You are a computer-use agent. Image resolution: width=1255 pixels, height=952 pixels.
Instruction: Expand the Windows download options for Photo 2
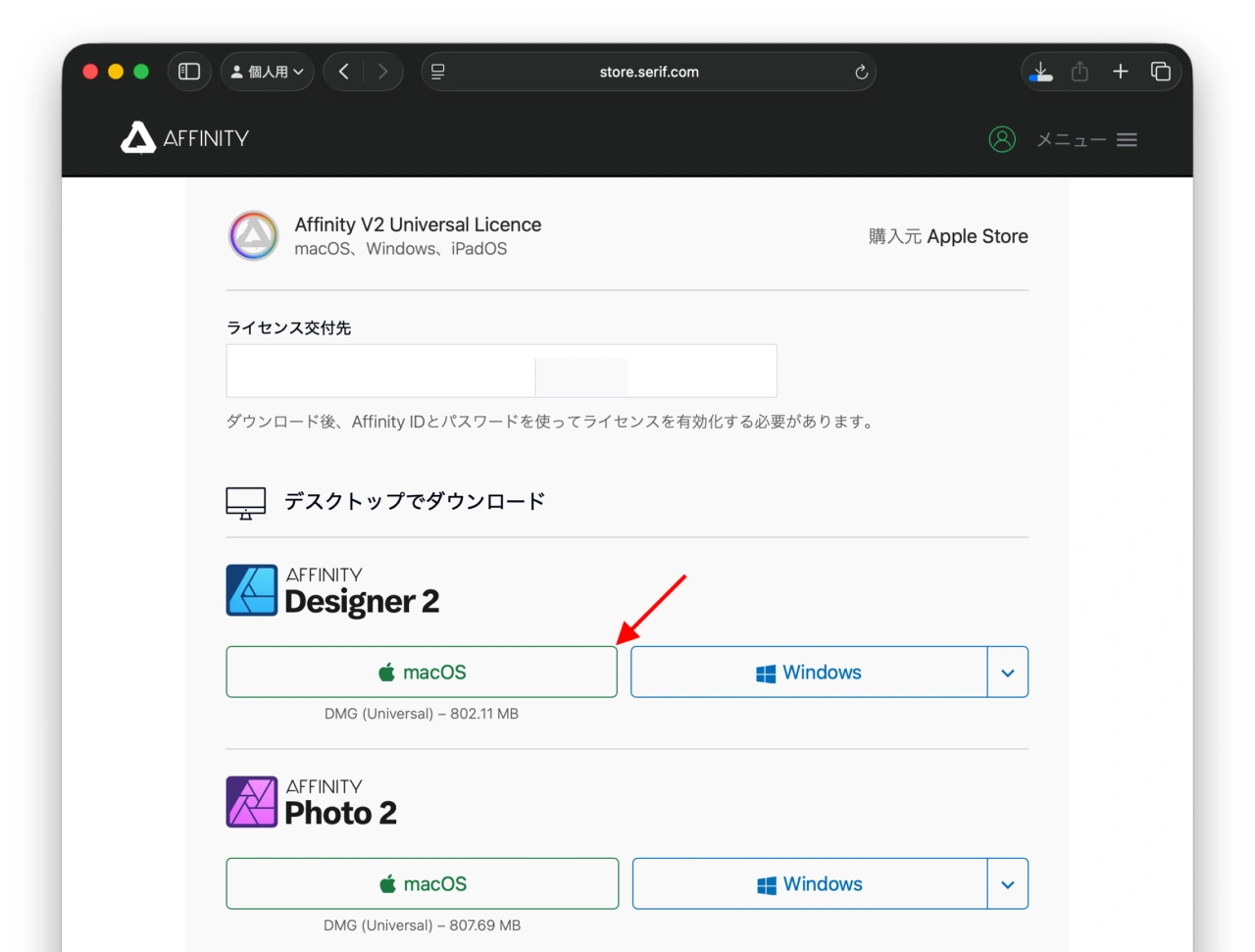pos(1007,883)
